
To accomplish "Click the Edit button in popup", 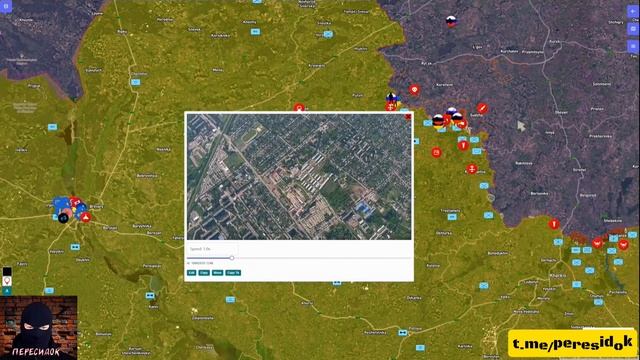I will tap(191, 273).
